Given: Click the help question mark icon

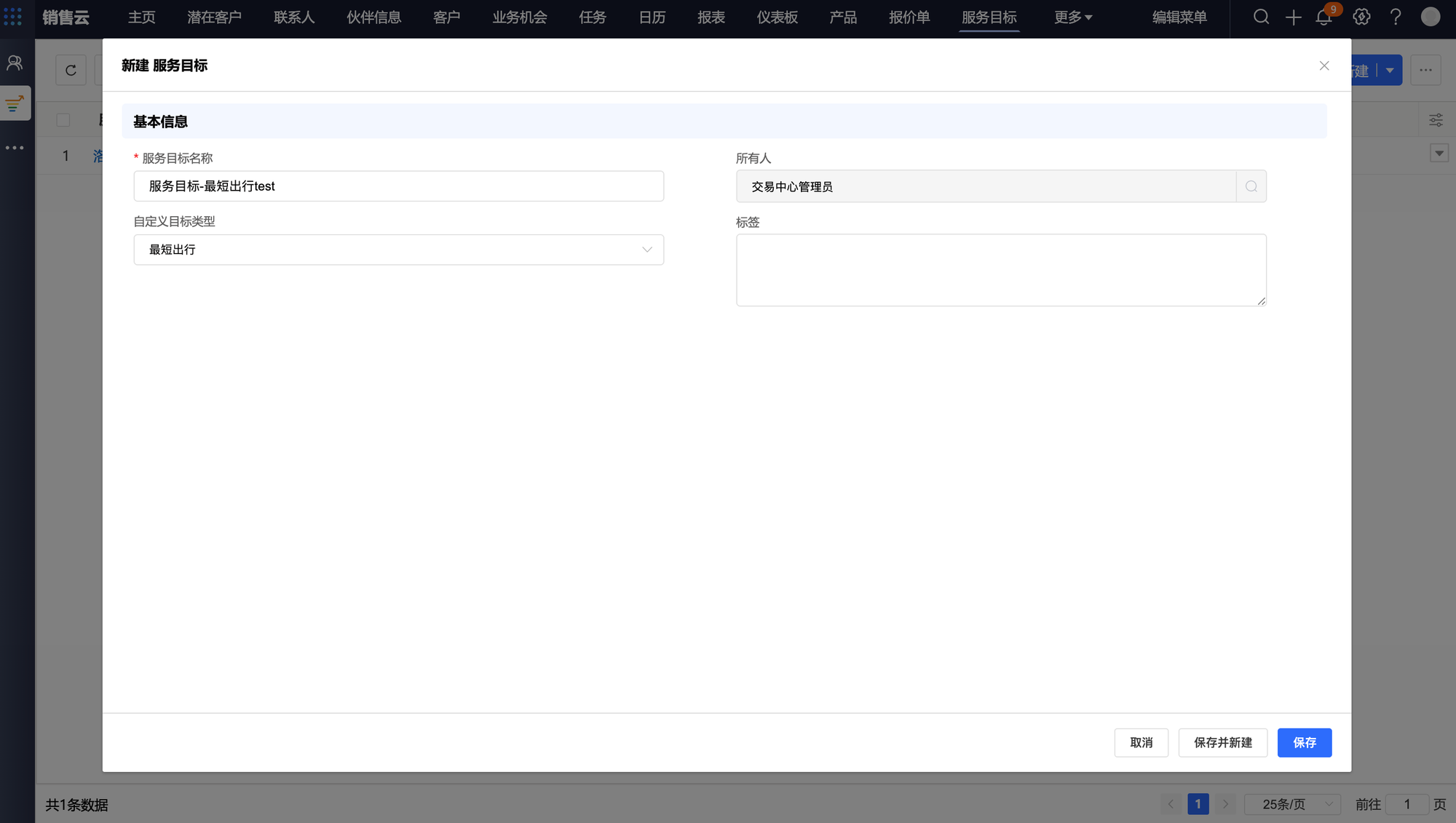Looking at the screenshot, I should (x=1395, y=17).
